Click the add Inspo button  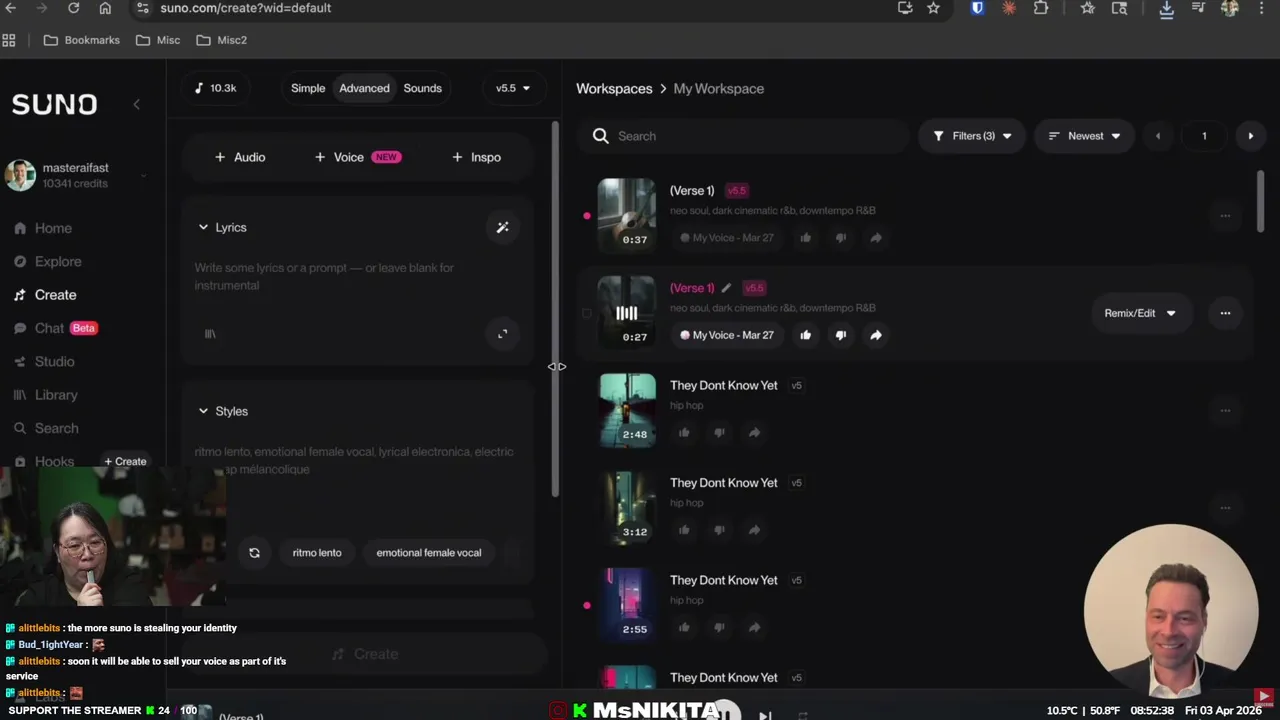point(476,157)
